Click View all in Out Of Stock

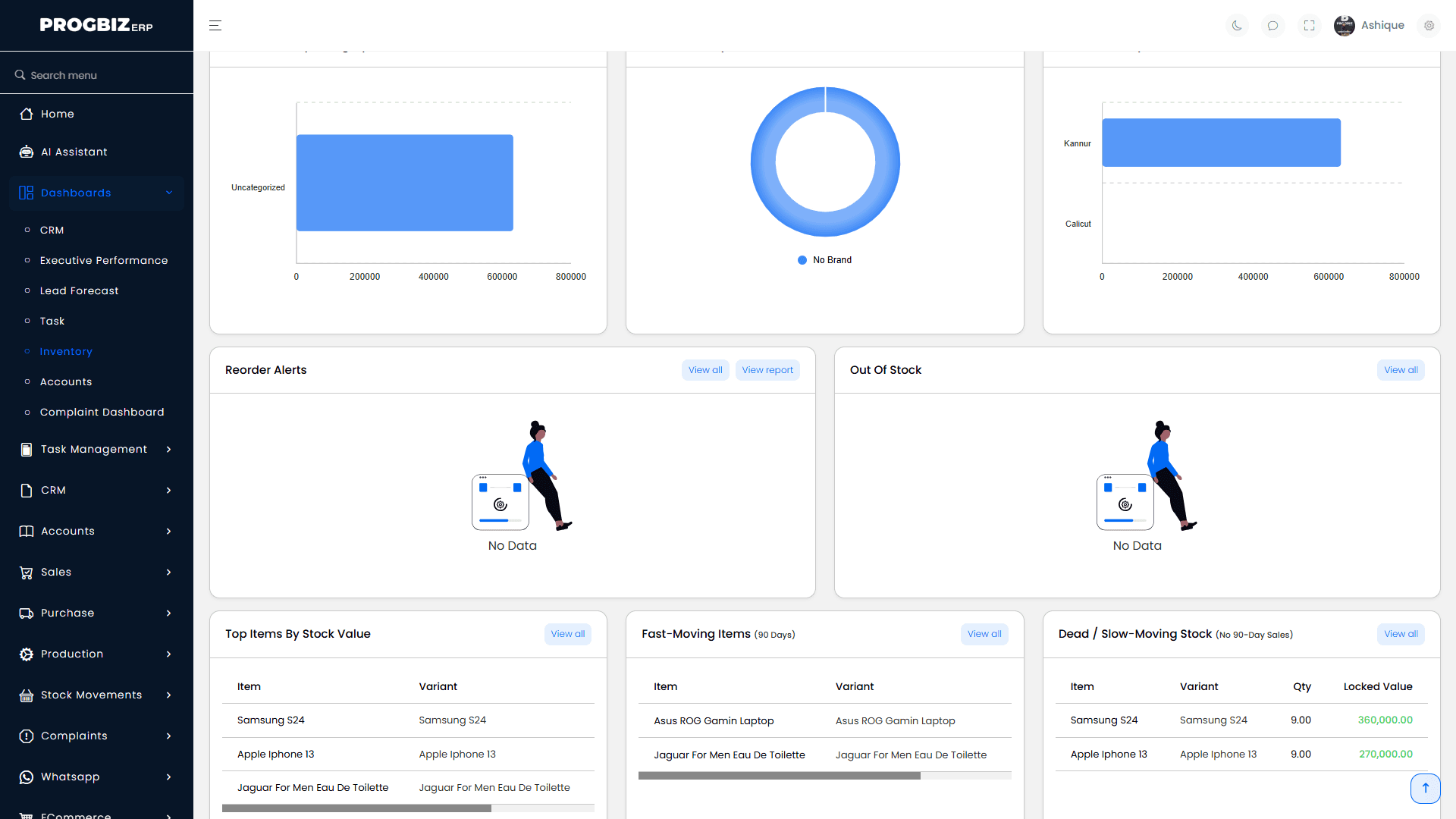1401,370
